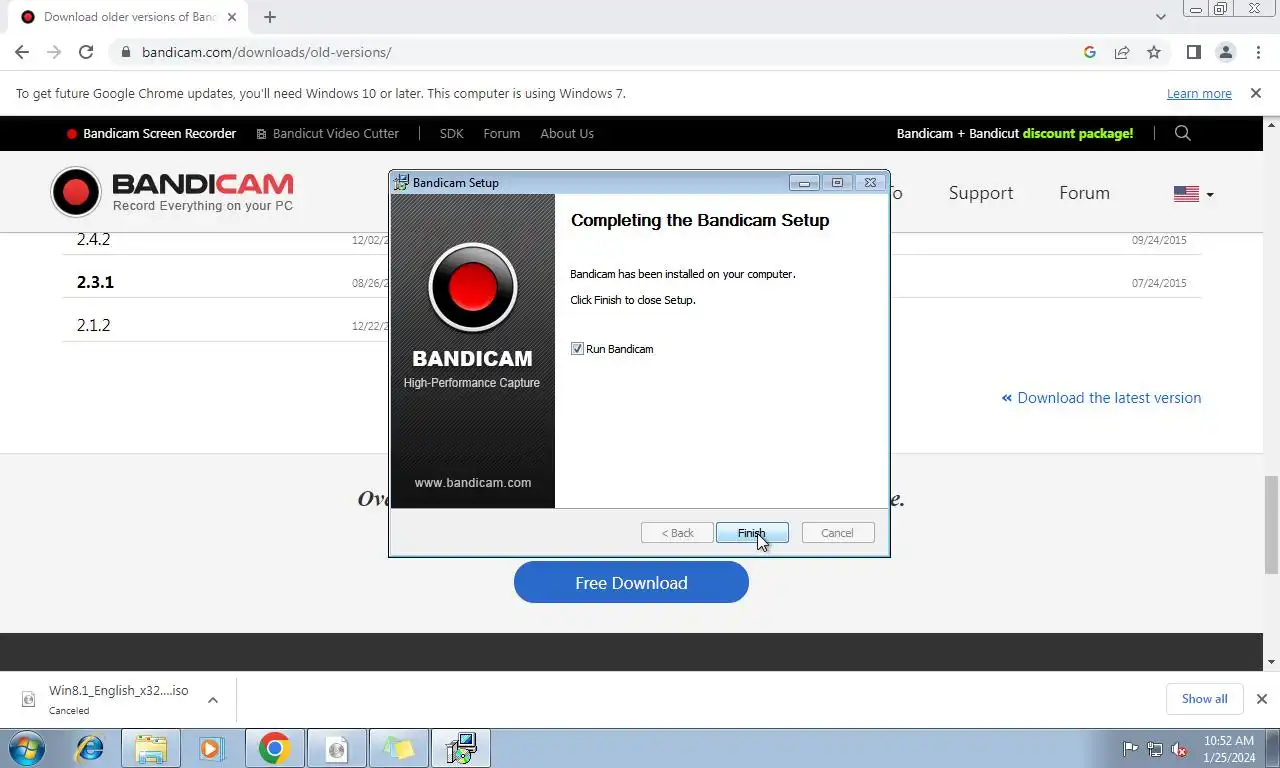
Task: Click the Google icon in the address bar
Action: pos(1090,52)
